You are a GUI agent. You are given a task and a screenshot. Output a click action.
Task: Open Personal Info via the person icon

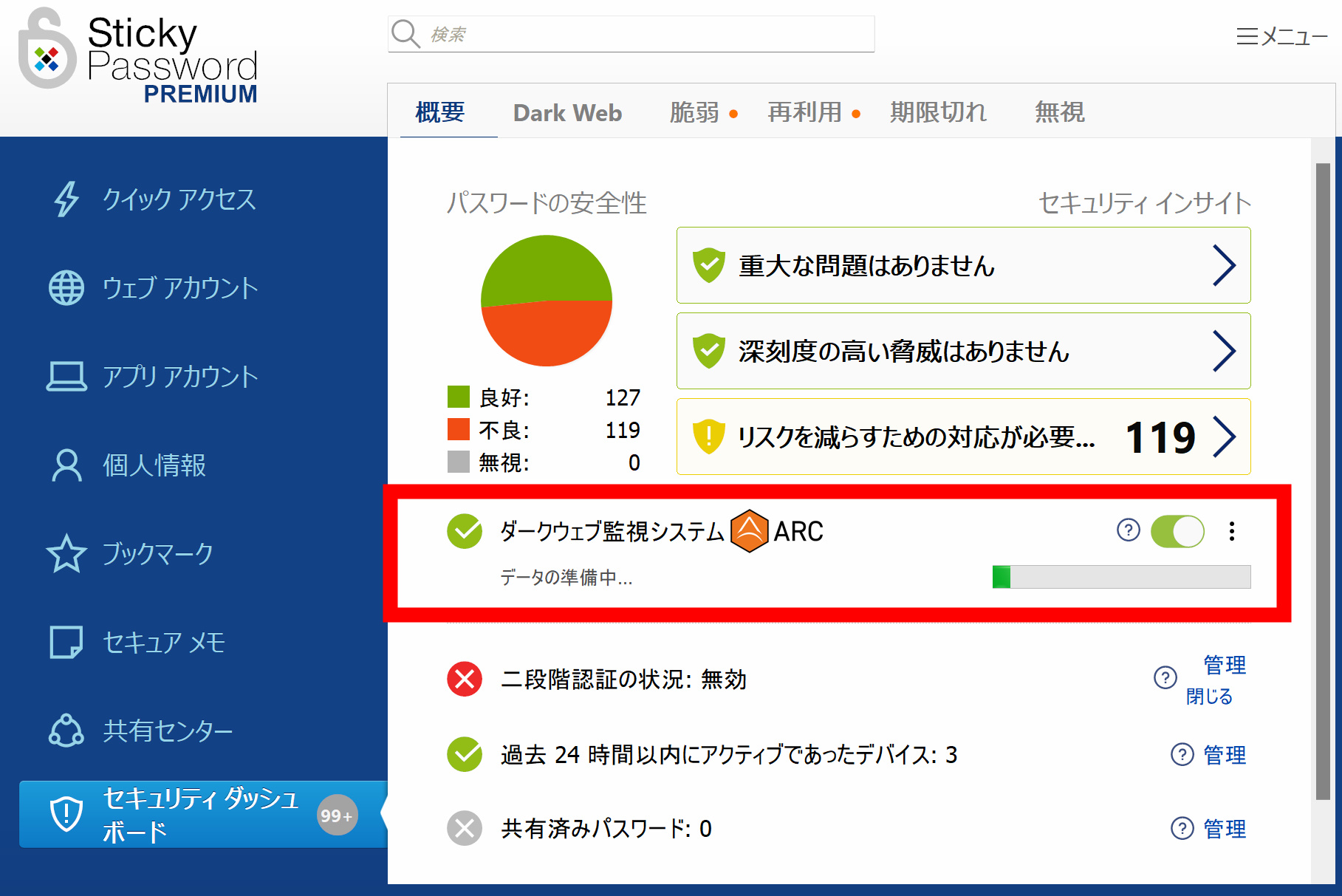point(66,465)
